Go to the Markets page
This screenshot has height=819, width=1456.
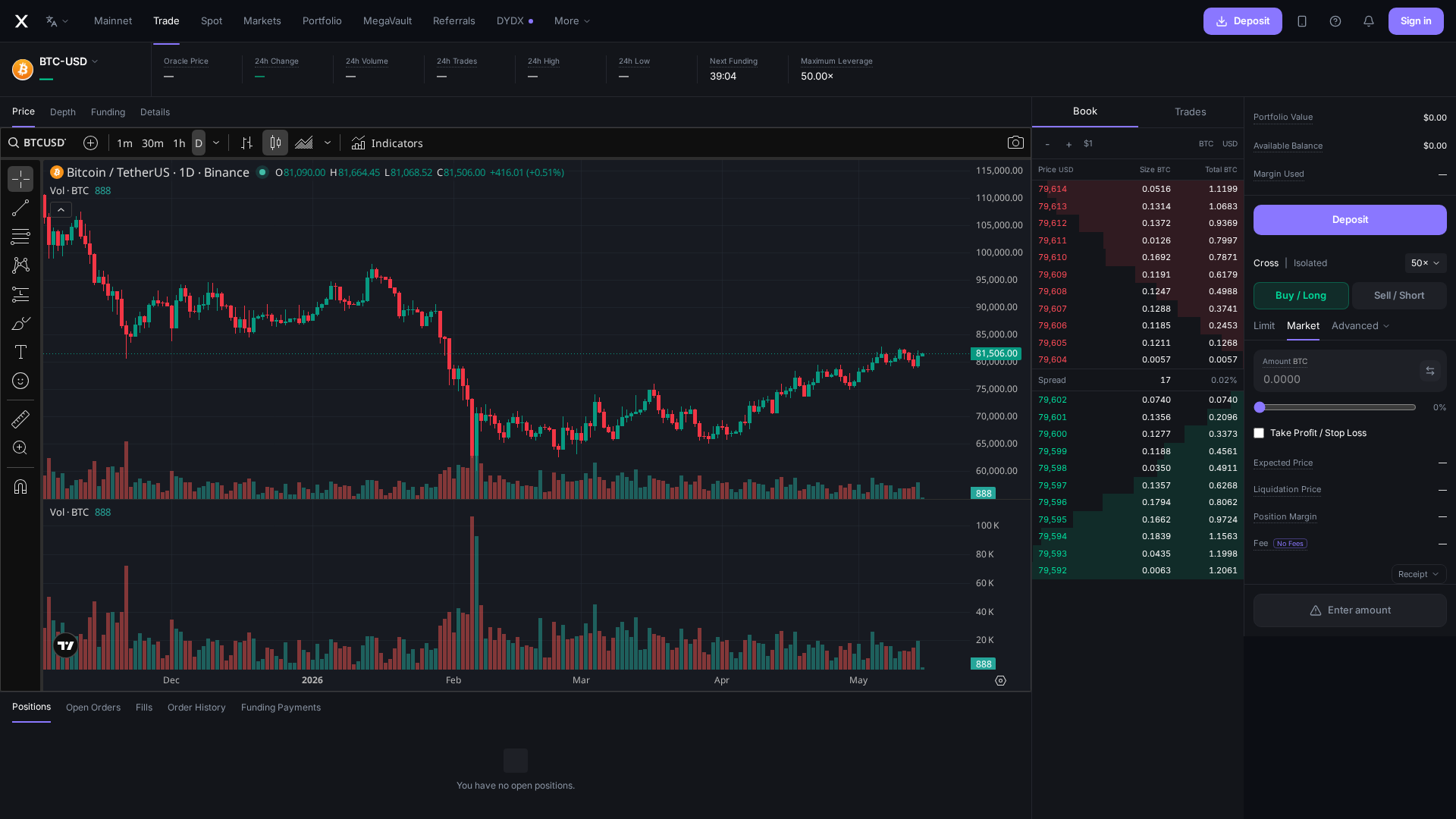262,21
